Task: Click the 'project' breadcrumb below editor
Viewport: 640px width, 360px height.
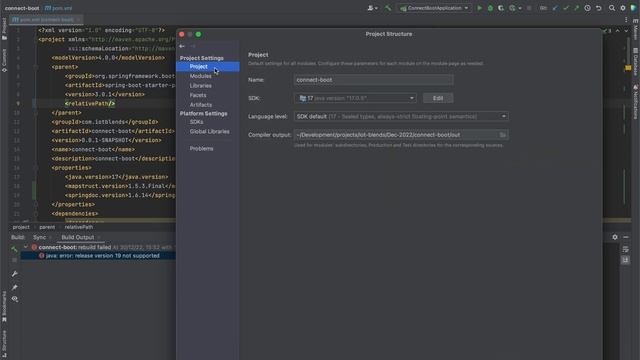Action: coord(21,227)
